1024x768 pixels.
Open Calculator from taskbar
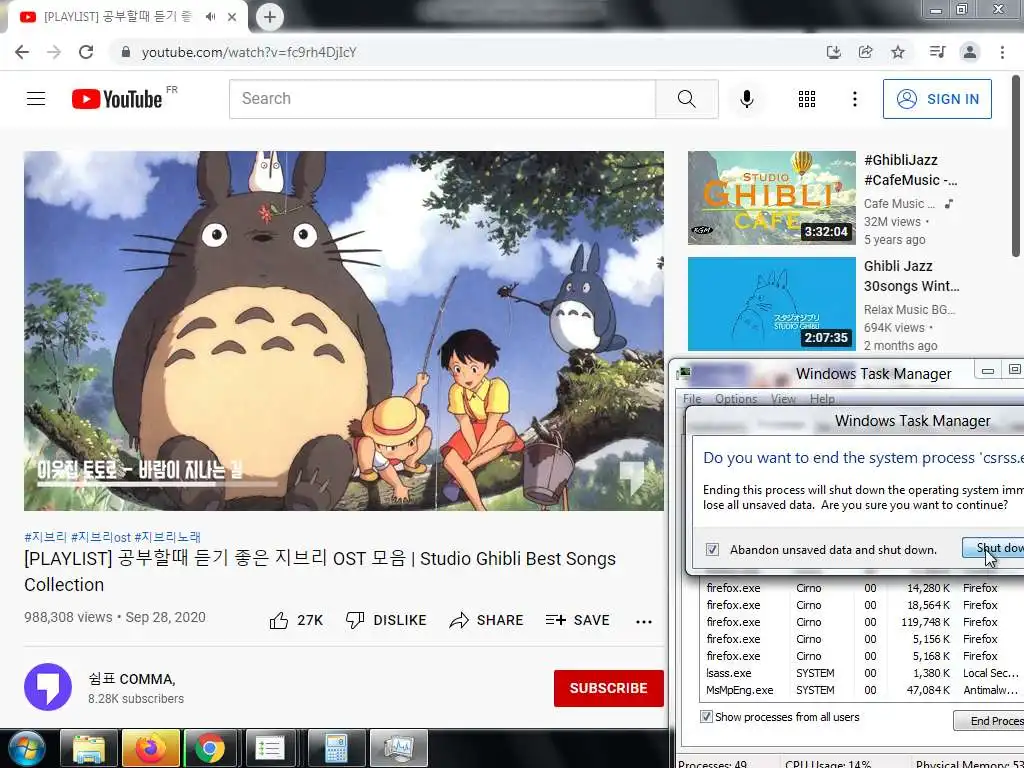(x=336, y=748)
